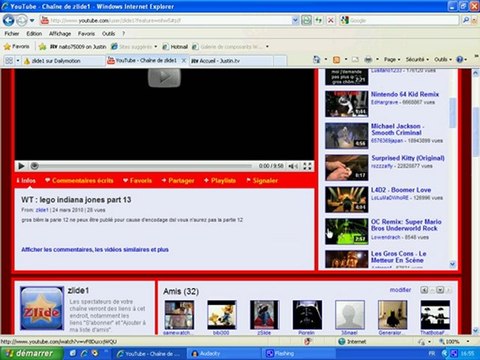Select the Partager tab

178,181
